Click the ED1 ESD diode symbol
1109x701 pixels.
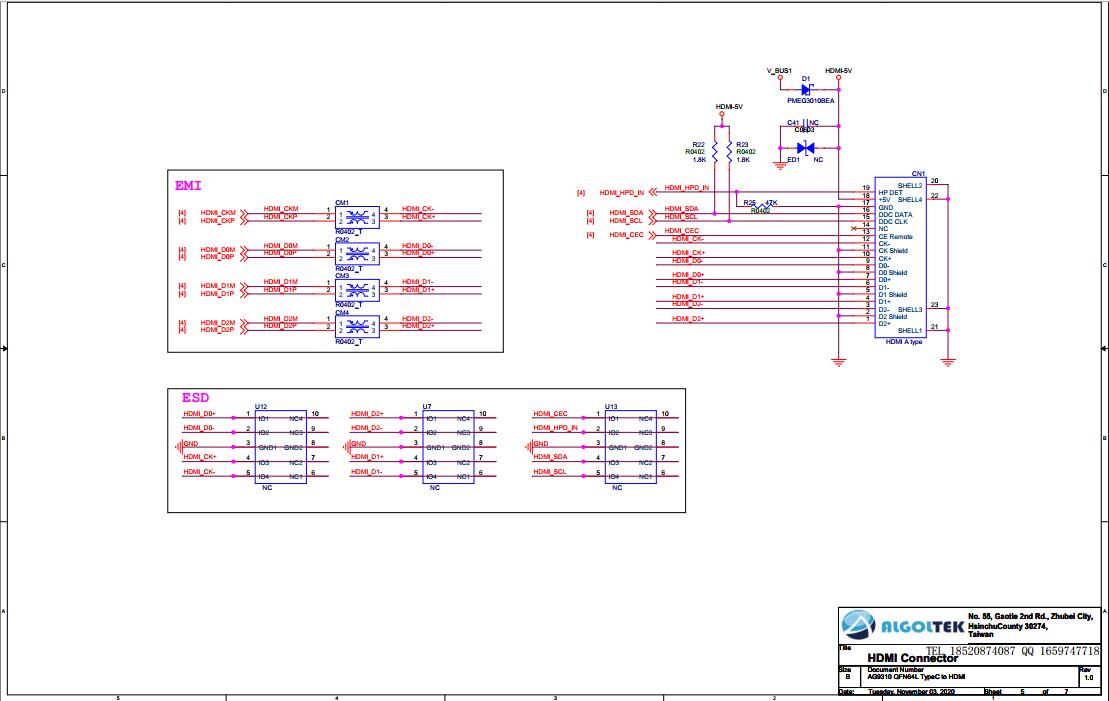pyautogui.click(x=805, y=148)
